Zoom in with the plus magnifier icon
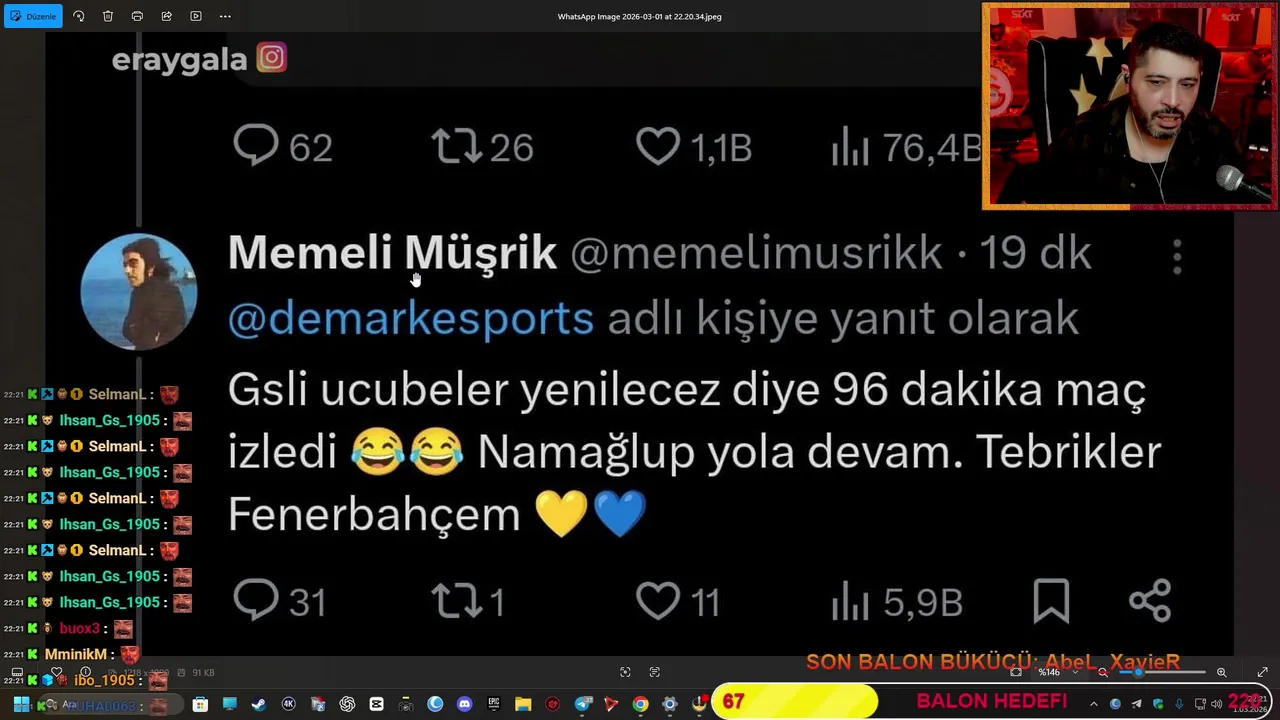The image size is (1280, 720). point(1221,672)
